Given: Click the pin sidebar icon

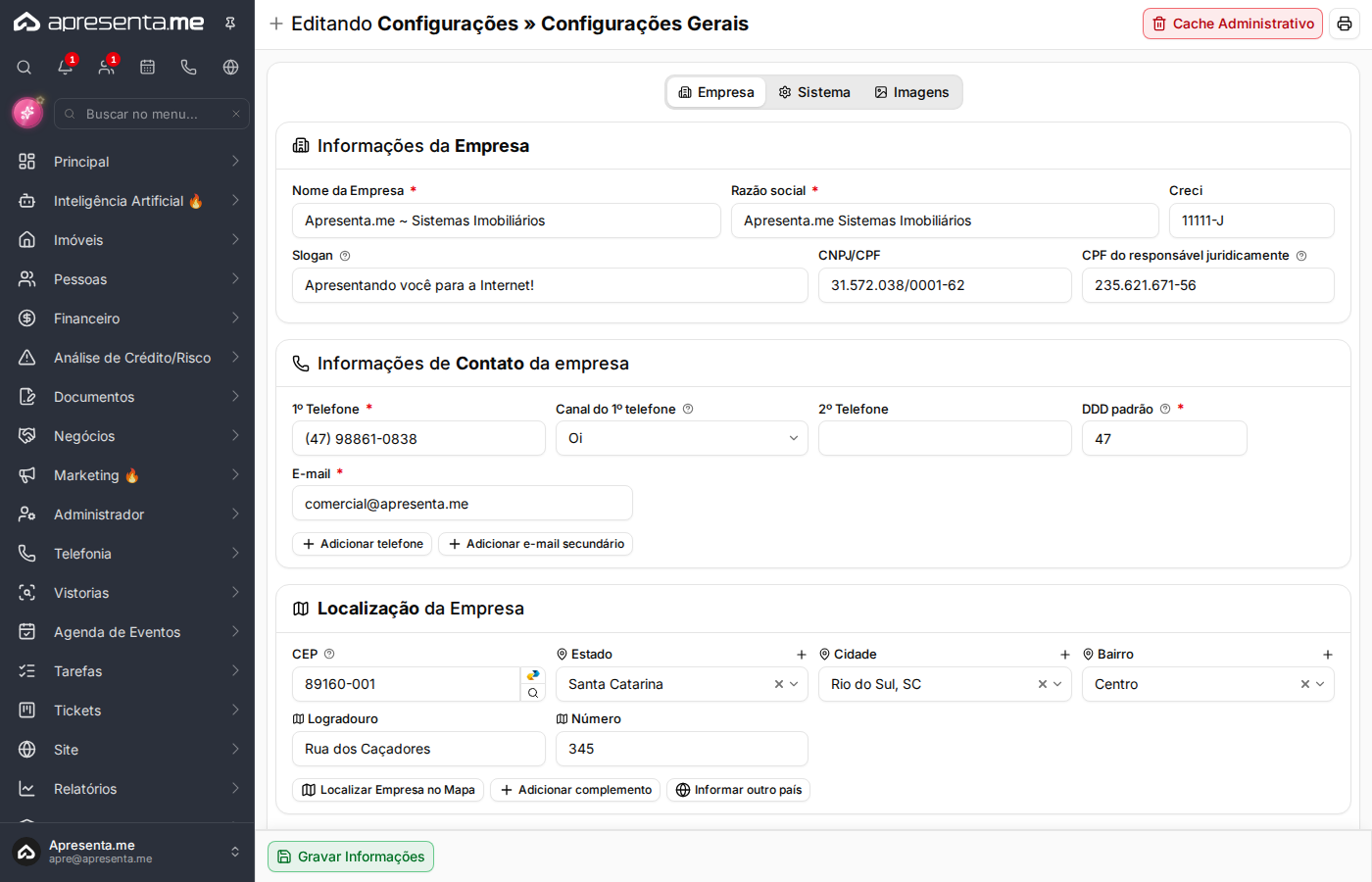Looking at the screenshot, I should pyautogui.click(x=230, y=24).
